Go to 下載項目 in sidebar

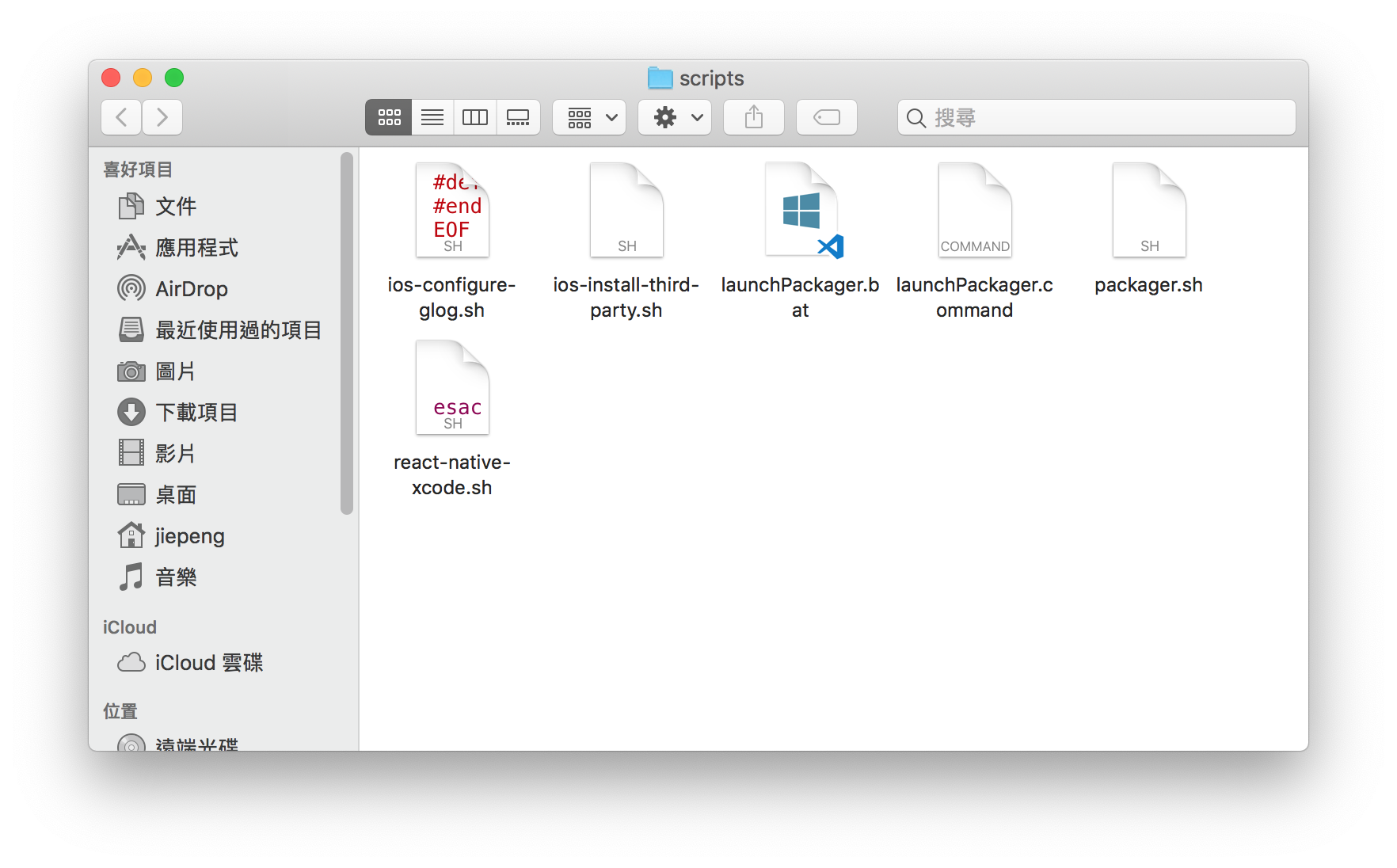pyautogui.click(x=196, y=413)
